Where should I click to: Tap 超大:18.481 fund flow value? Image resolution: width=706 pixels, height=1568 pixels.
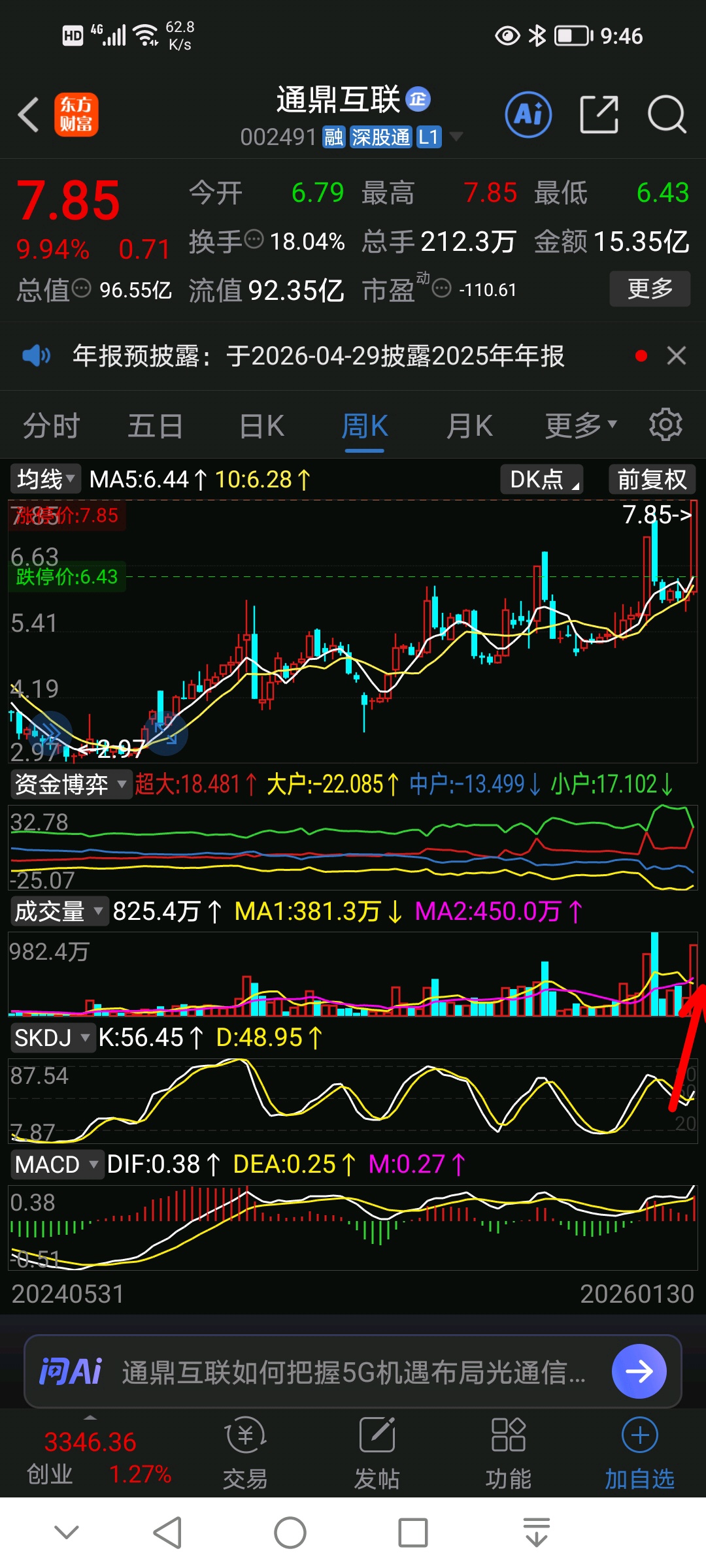pos(196,784)
